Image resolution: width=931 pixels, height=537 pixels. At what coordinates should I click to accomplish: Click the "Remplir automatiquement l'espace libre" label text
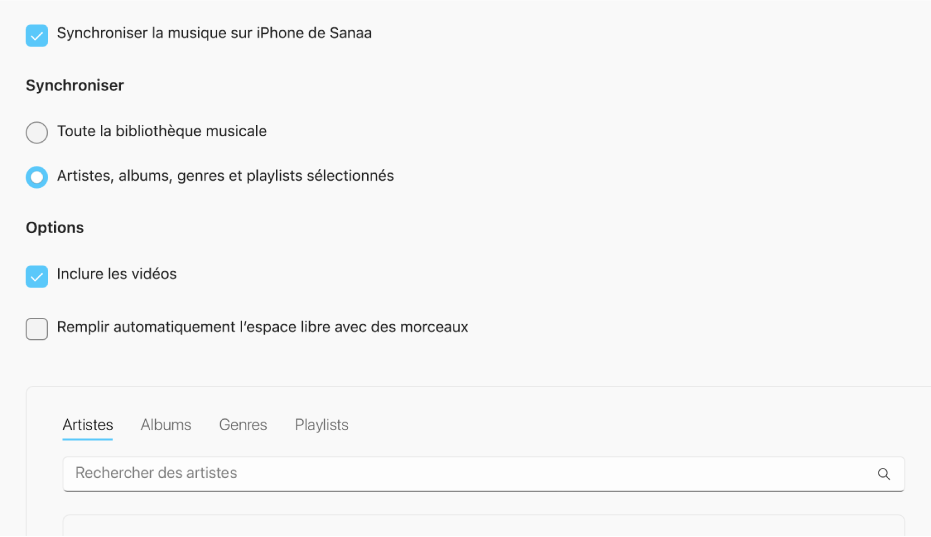pos(263,327)
